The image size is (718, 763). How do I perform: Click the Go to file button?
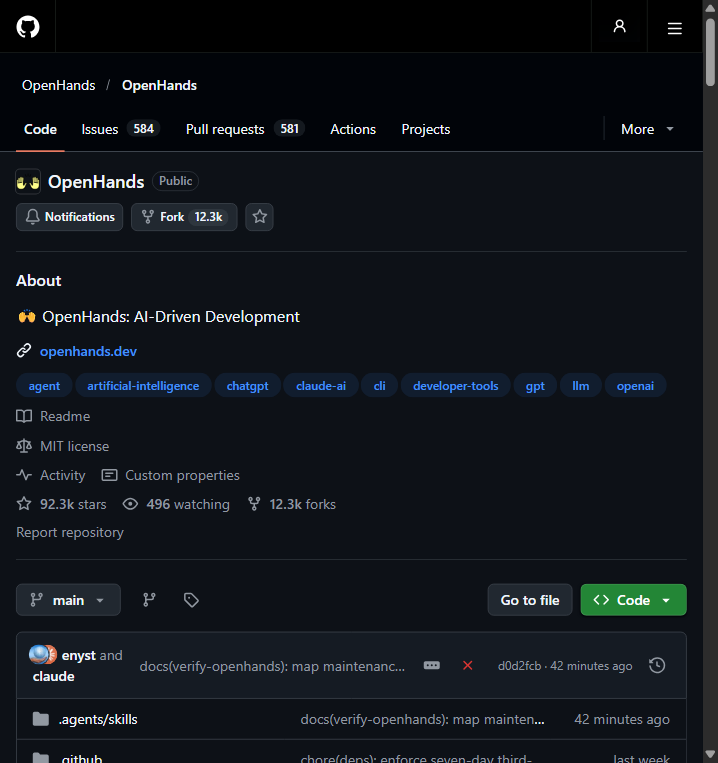[x=530, y=600]
